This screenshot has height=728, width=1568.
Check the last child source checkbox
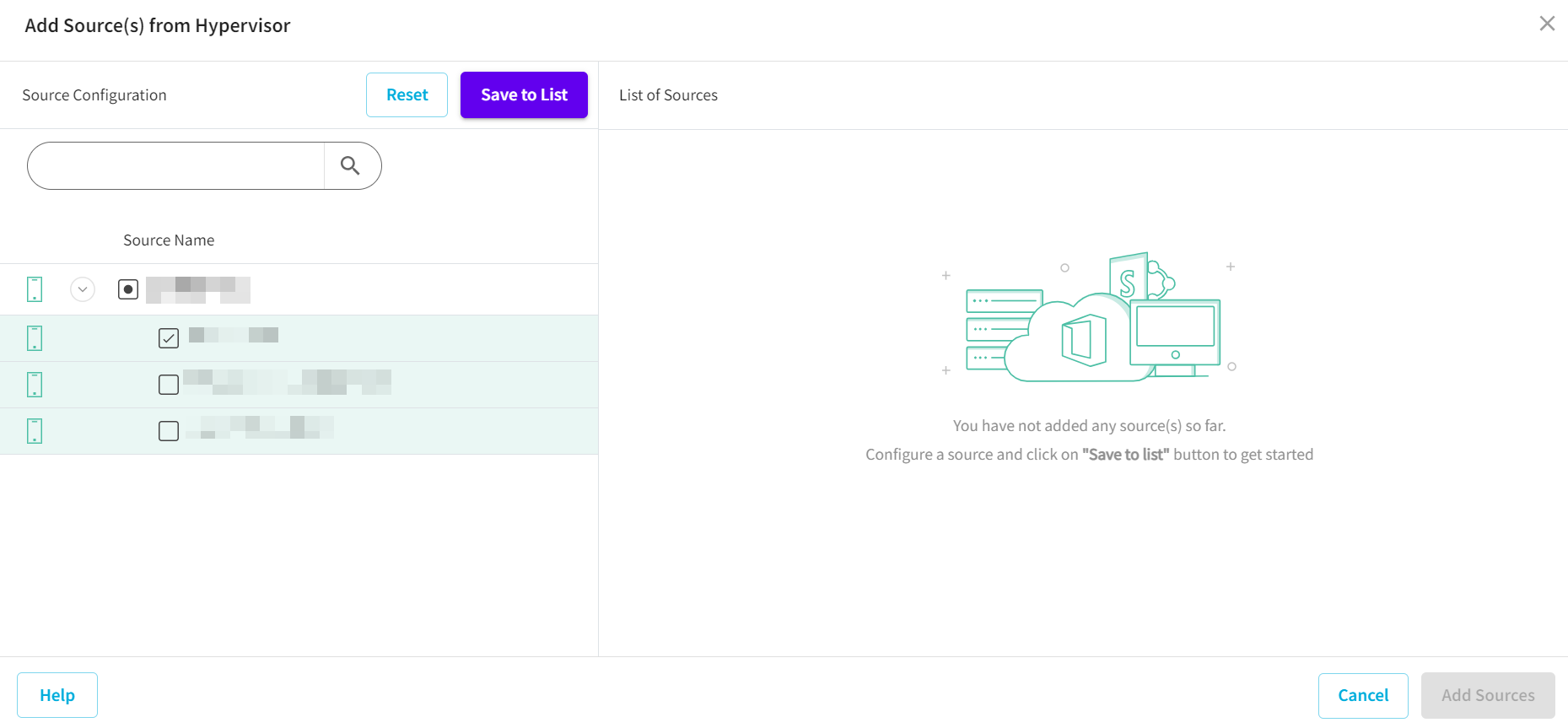(169, 431)
